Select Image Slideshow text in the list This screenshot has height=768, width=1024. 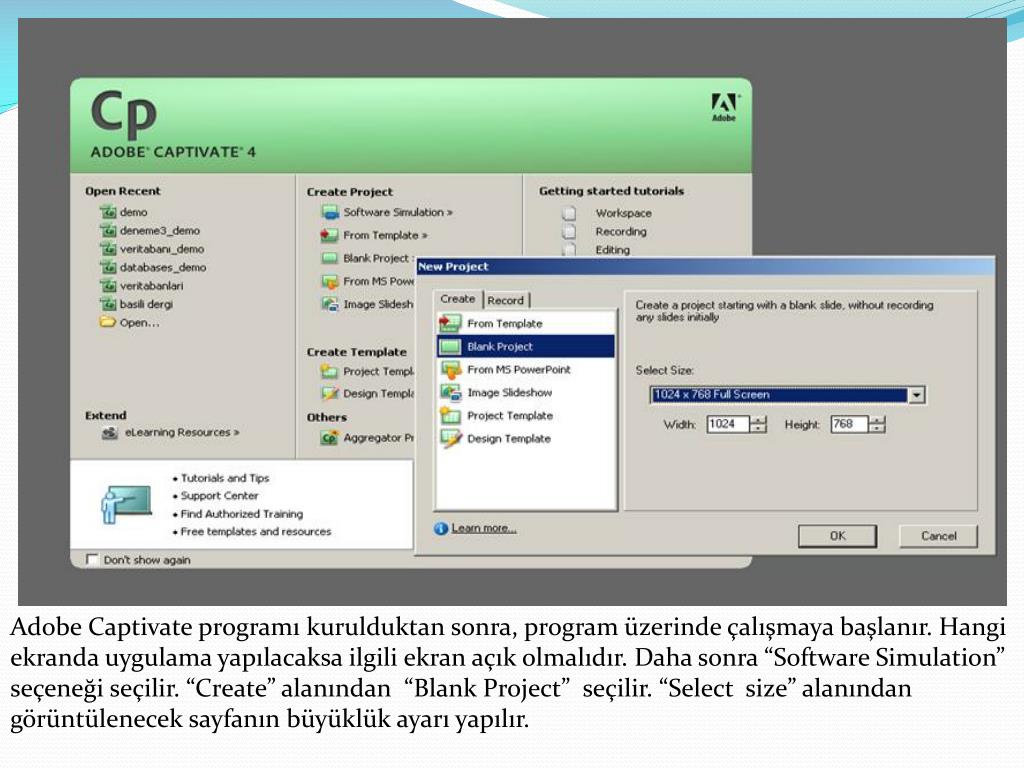click(509, 392)
